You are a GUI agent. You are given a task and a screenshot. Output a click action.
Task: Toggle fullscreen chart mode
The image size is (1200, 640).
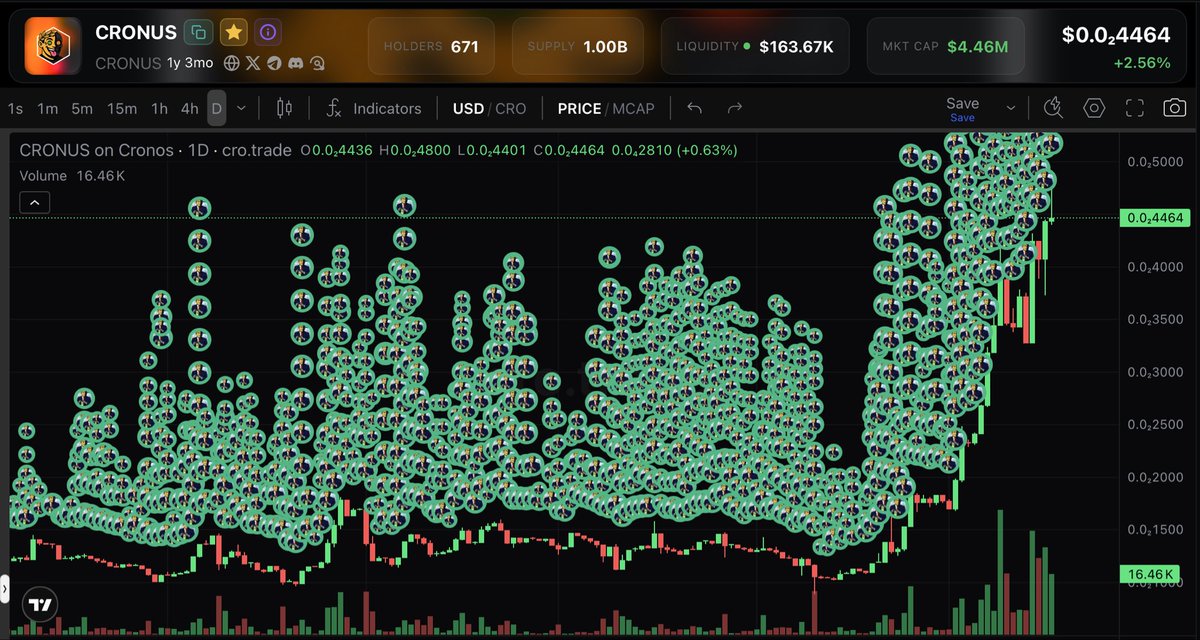pos(1135,108)
